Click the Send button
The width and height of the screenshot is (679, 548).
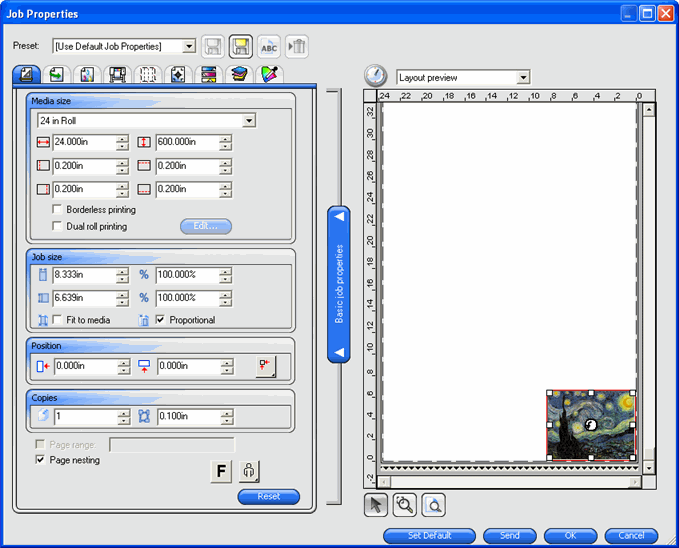pos(510,536)
